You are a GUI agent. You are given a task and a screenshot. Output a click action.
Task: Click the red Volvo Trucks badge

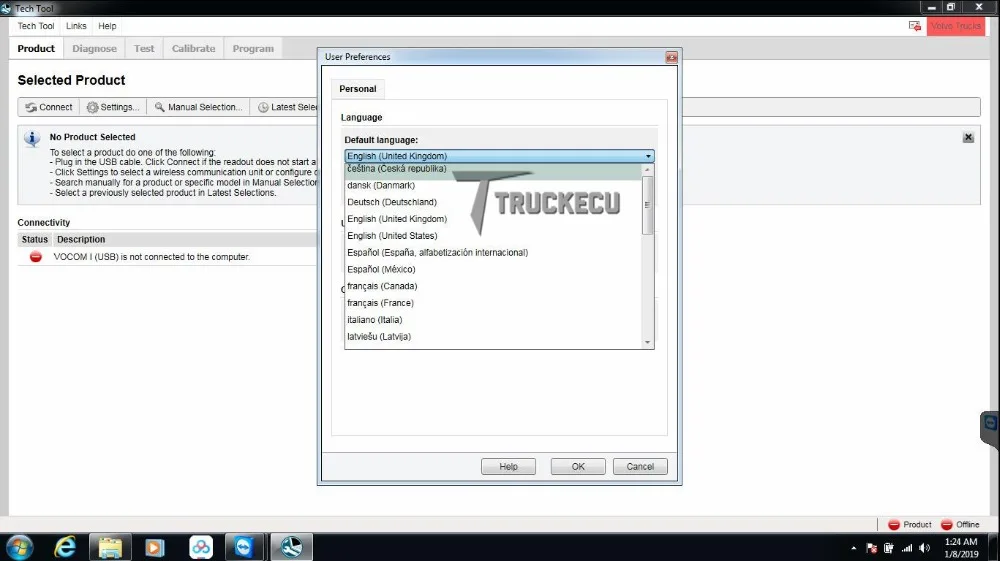955,26
